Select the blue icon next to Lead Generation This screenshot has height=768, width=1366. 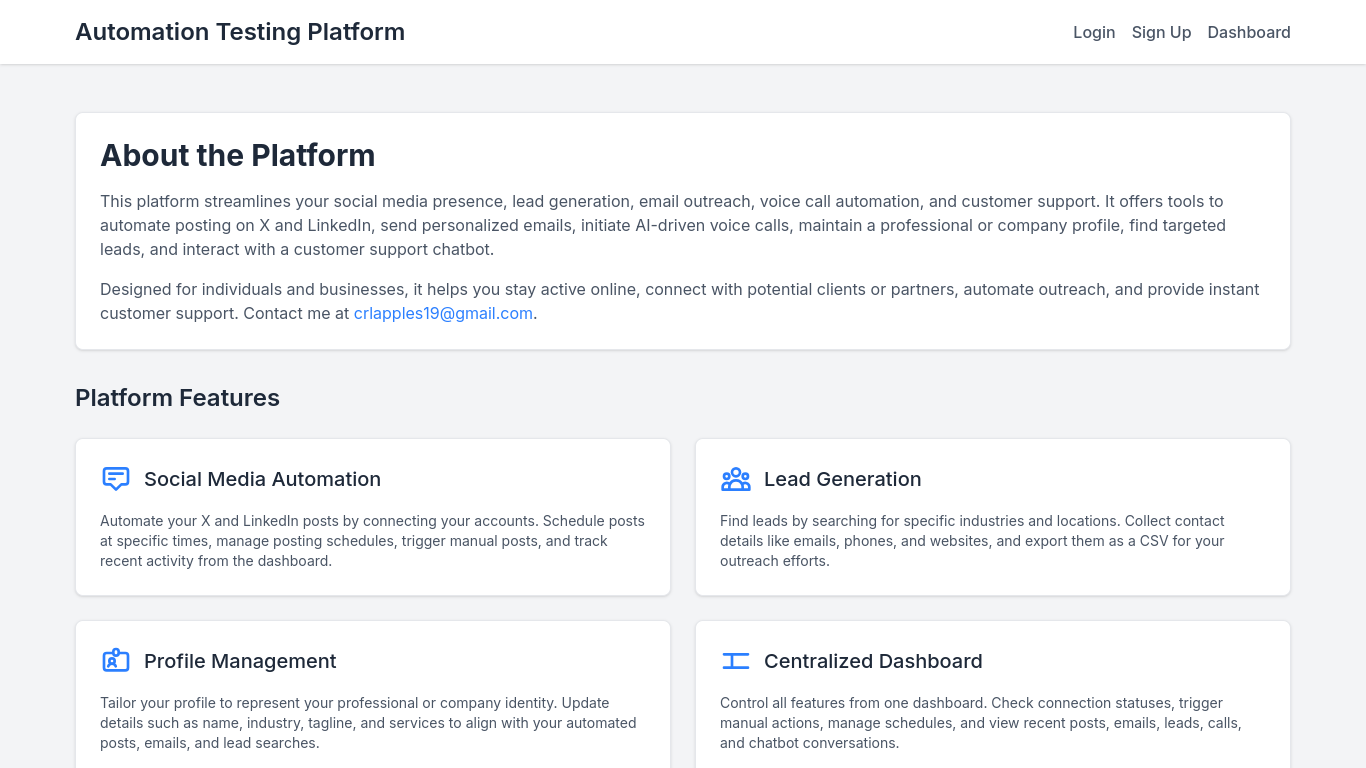coord(736,479)
